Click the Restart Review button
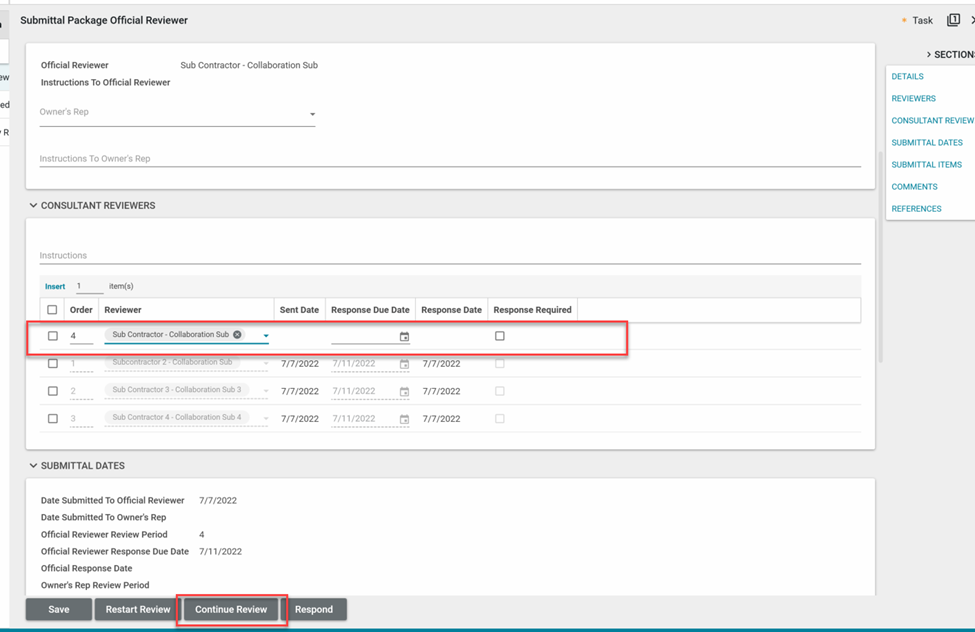The image size is (975, 632). [138, 609]
